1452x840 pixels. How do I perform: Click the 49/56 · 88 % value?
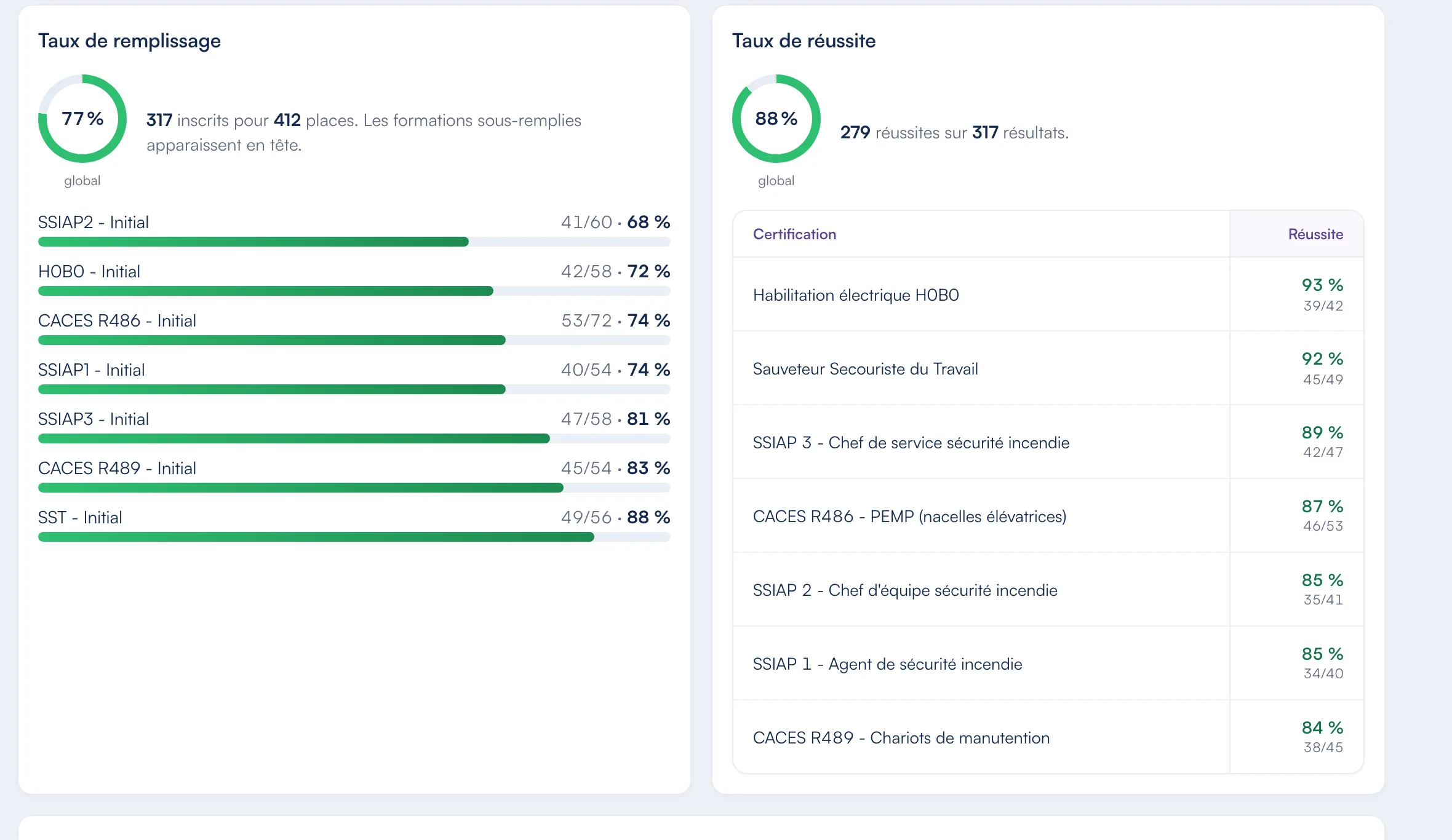(x=615, y=517)
